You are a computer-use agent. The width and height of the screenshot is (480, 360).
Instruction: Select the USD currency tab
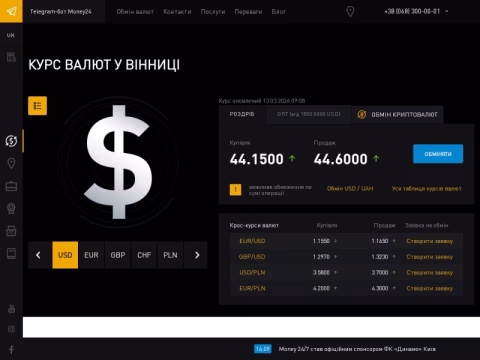click(x=65, y=255)
